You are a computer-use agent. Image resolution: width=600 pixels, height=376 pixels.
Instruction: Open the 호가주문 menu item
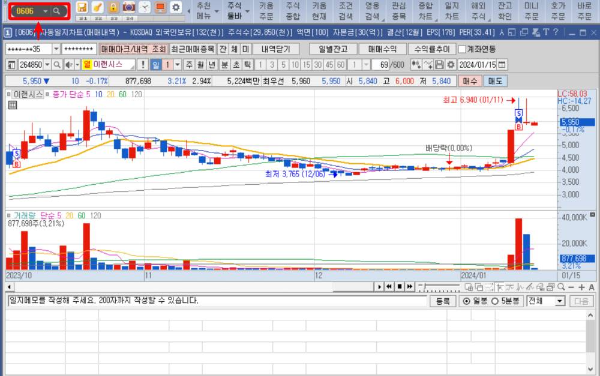pos(558,11)
